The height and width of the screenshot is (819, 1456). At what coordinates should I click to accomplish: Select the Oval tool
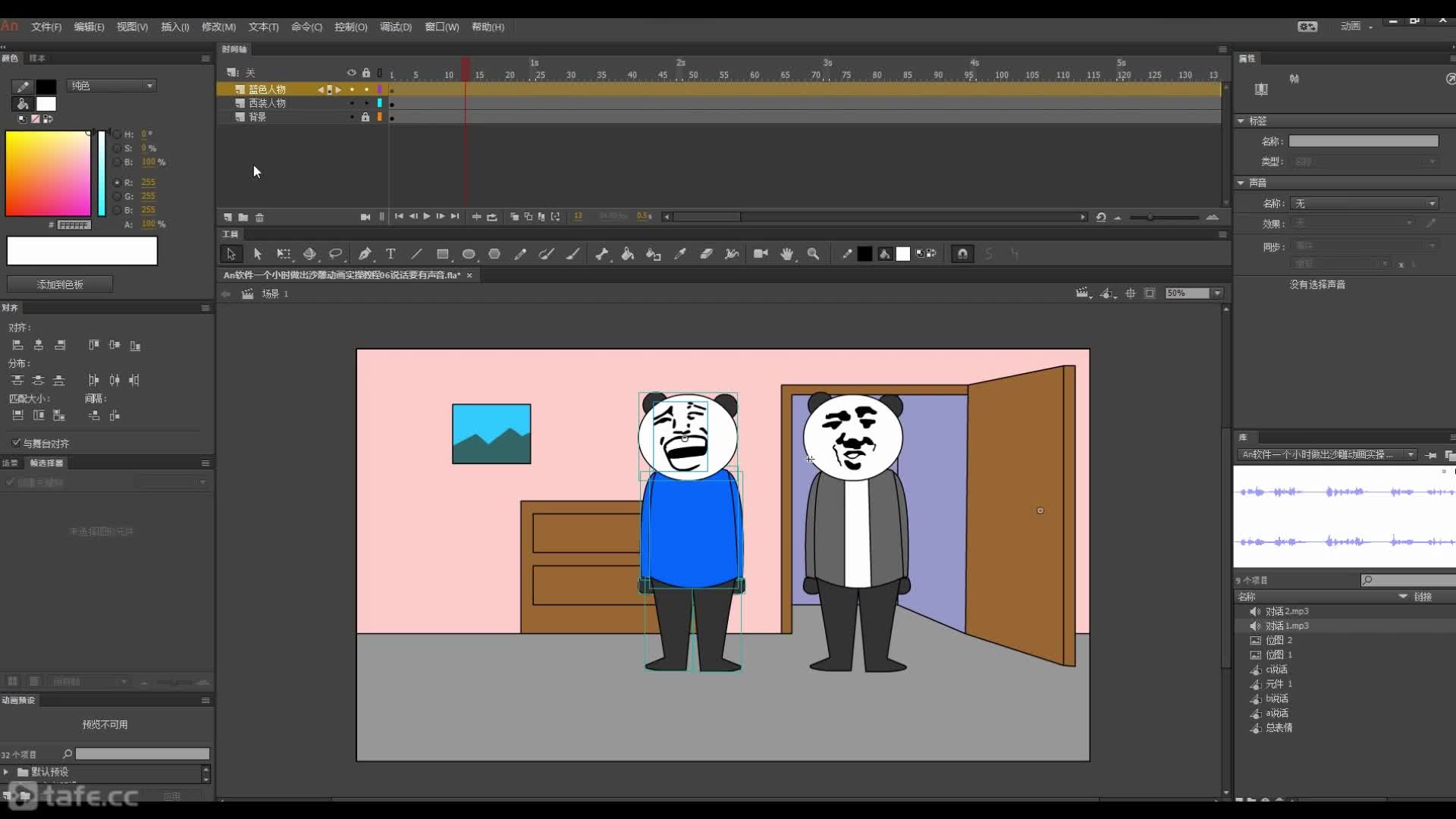(469, 254)
